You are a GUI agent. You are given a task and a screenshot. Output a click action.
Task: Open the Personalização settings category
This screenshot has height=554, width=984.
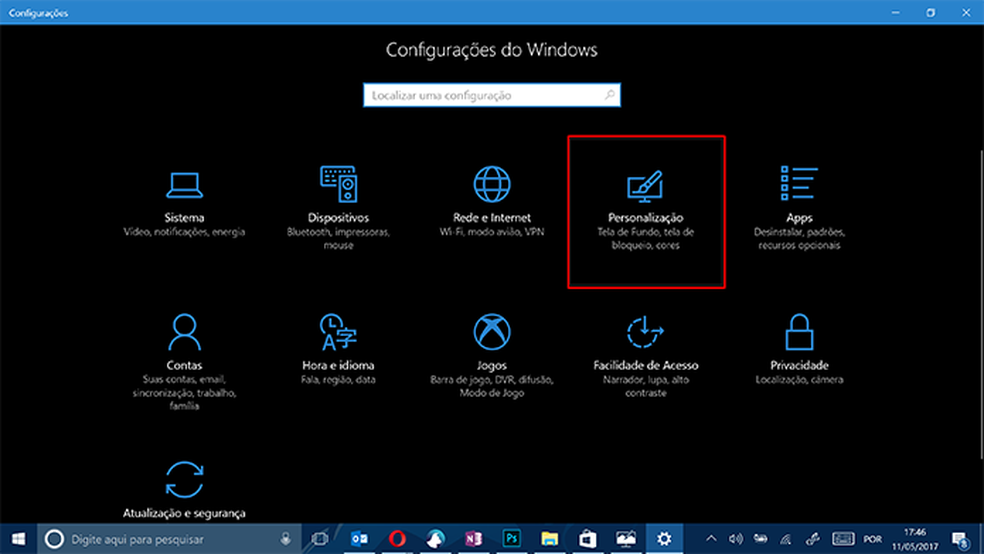646,211
